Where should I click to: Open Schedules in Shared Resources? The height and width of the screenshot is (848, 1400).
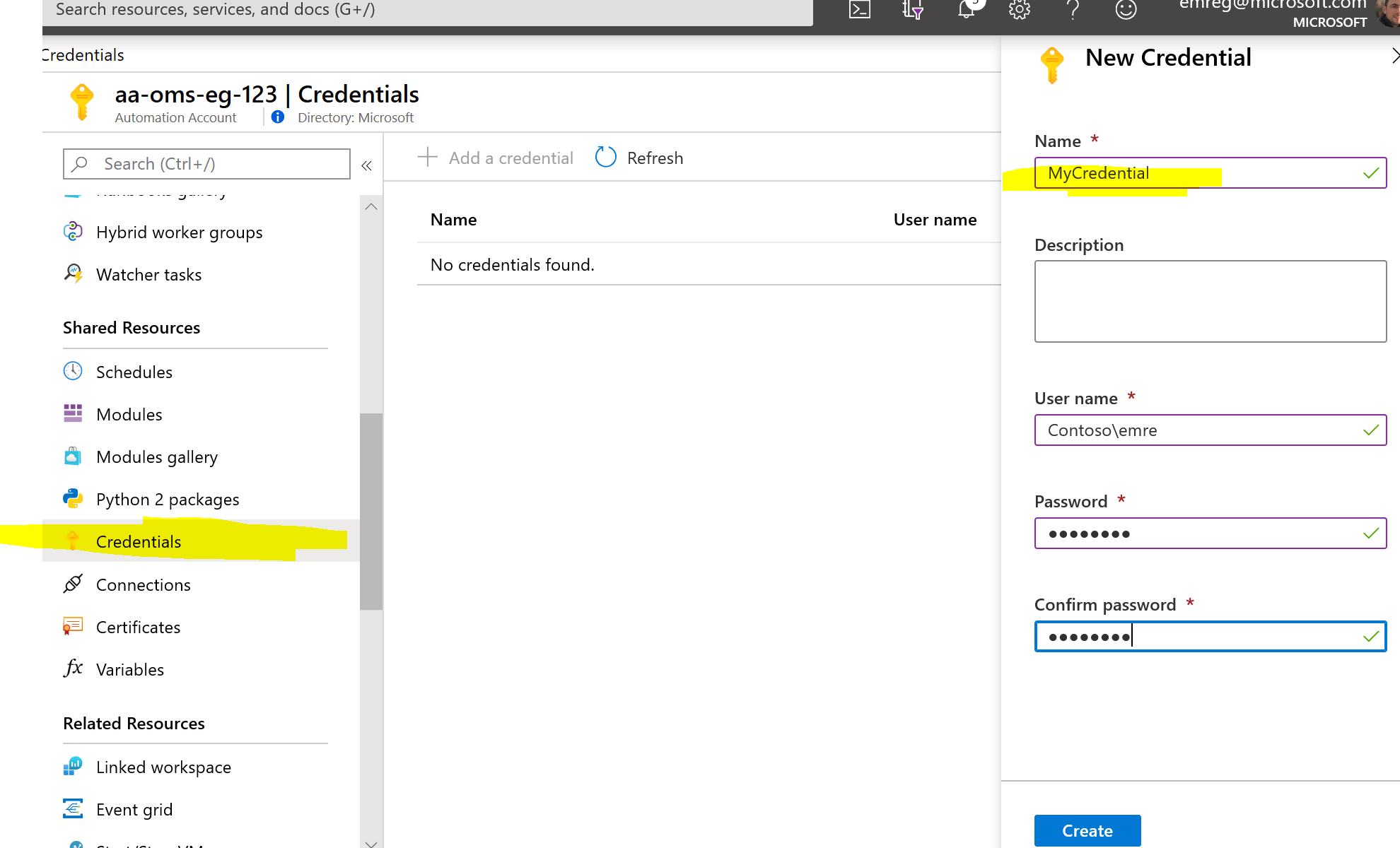click(134, 372)
